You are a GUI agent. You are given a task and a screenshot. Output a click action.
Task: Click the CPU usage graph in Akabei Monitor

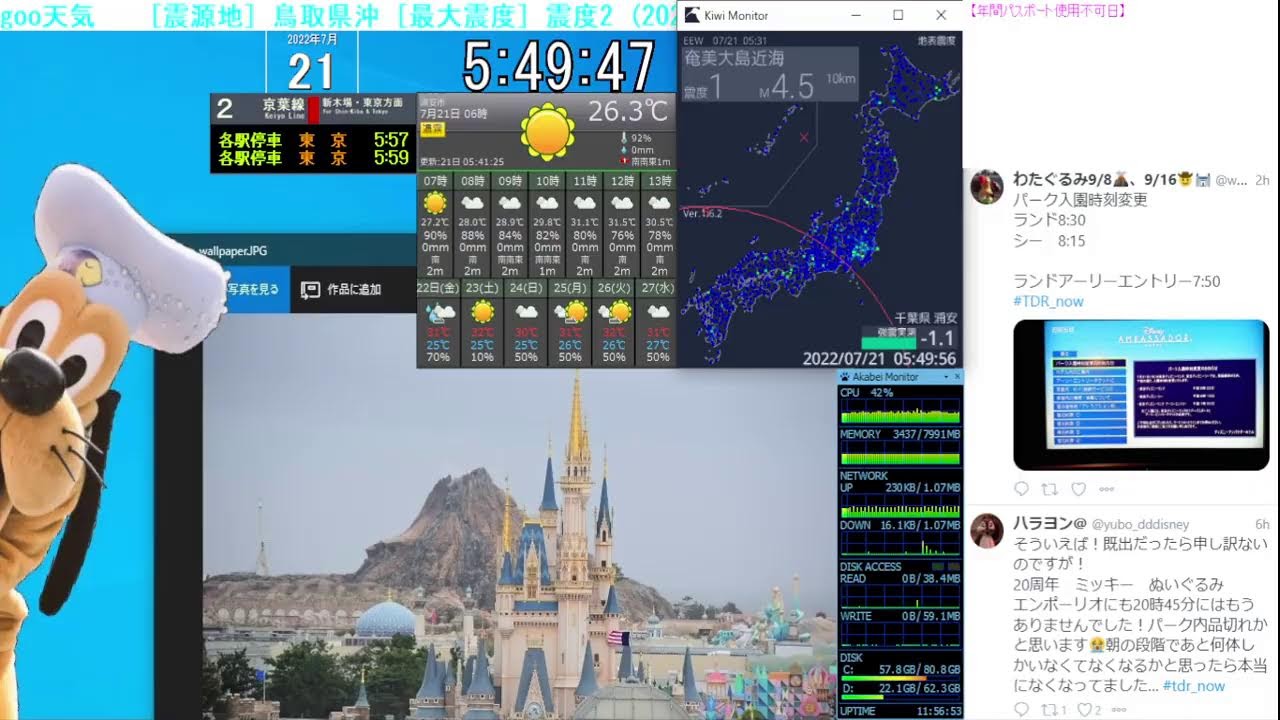point(900,413)
